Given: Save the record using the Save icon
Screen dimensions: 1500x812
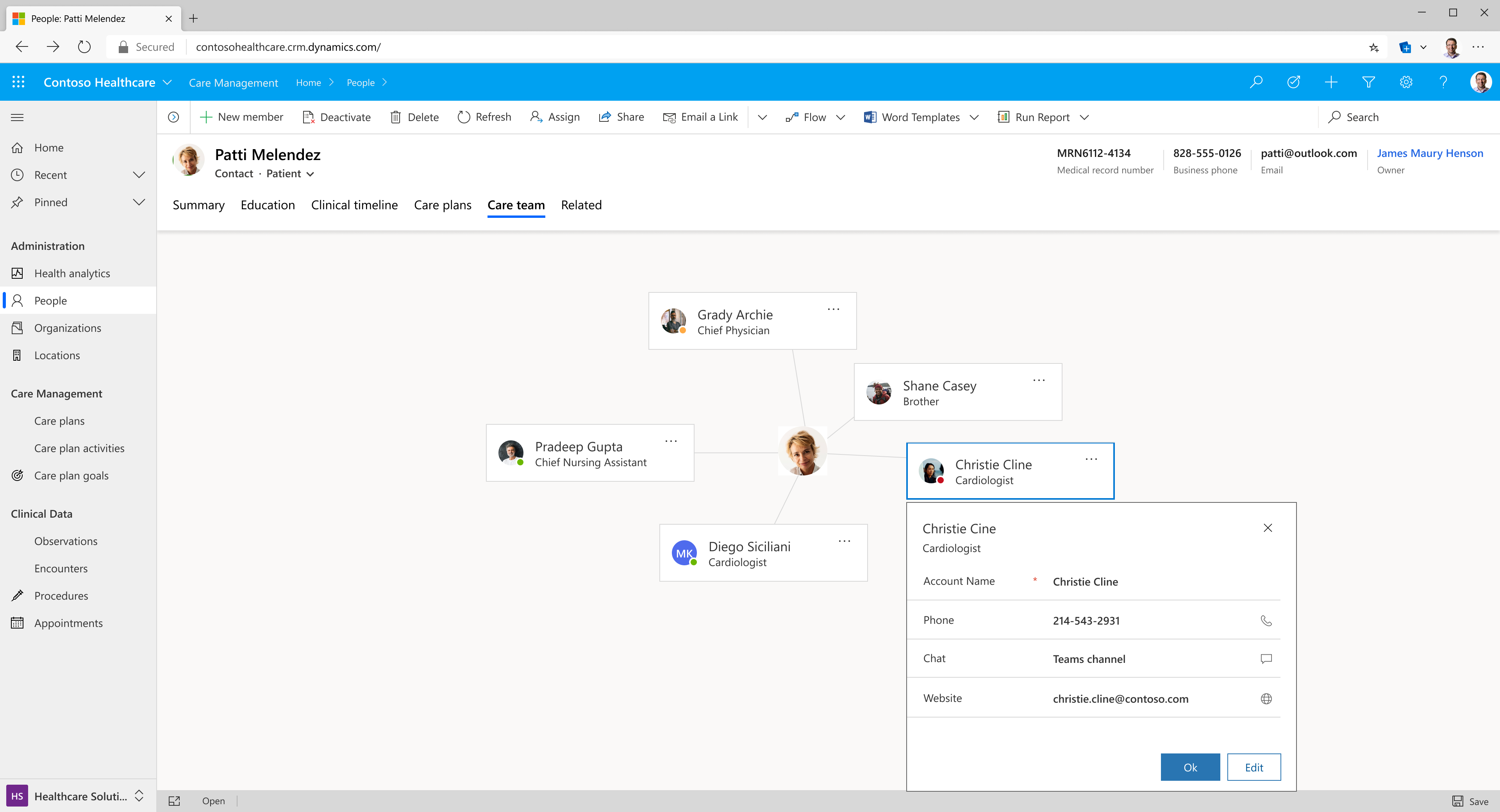Looking at the screenshot, I should (1457, 801).
